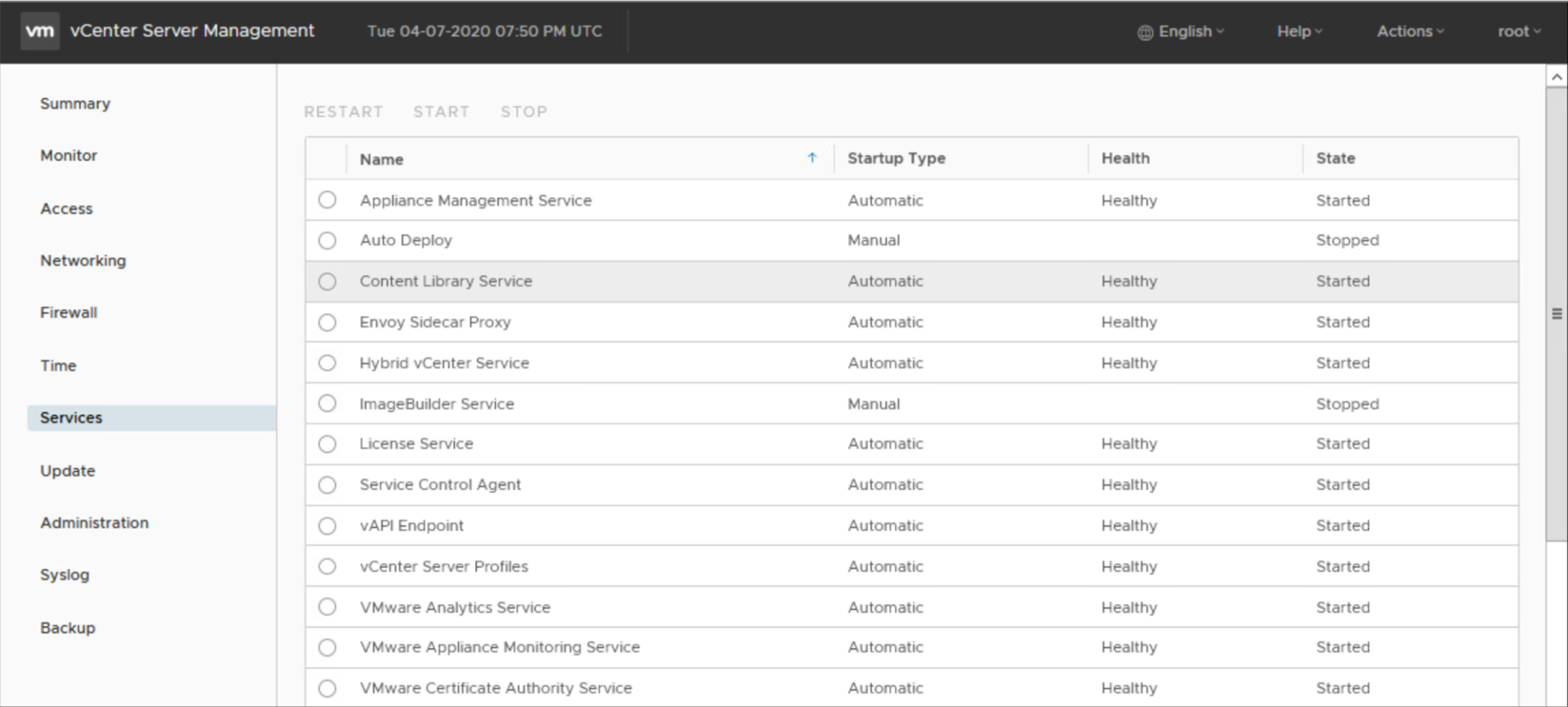Open the Actions dropdown menu

[1410, 31]
